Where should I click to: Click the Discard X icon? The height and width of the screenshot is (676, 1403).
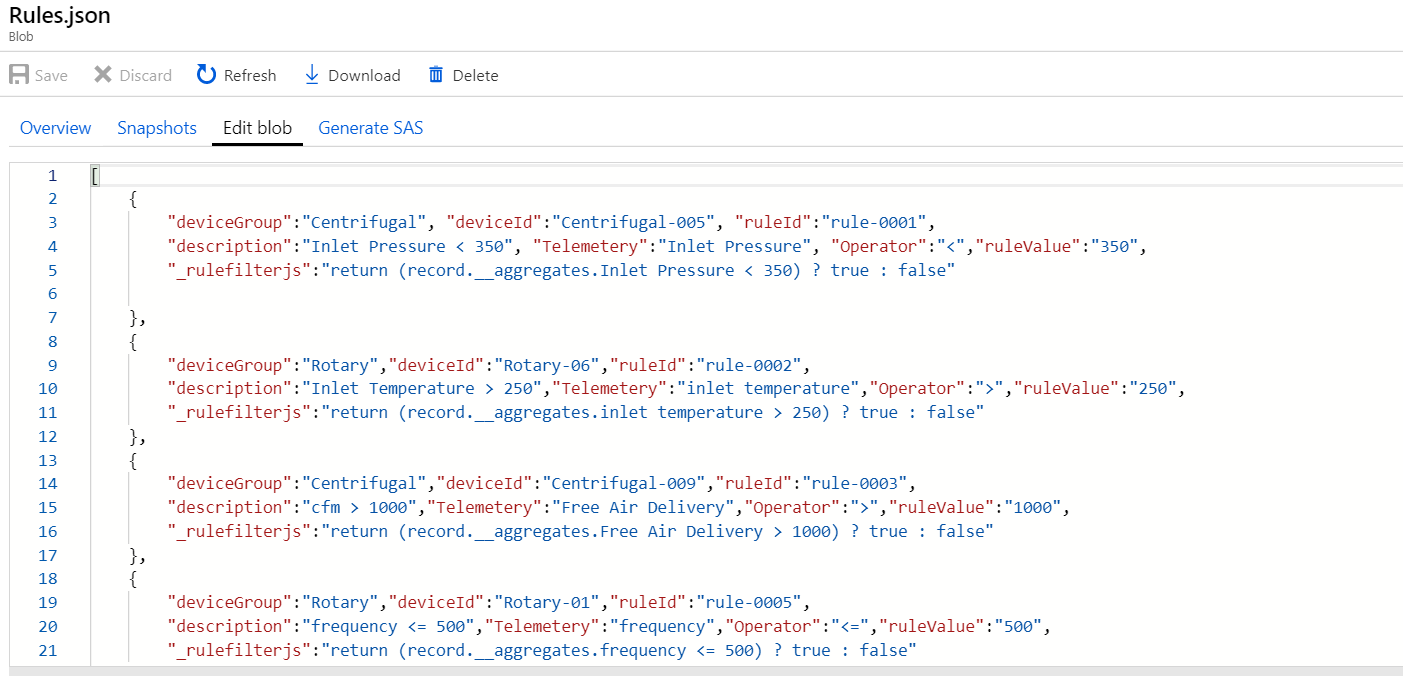[103, 75]
